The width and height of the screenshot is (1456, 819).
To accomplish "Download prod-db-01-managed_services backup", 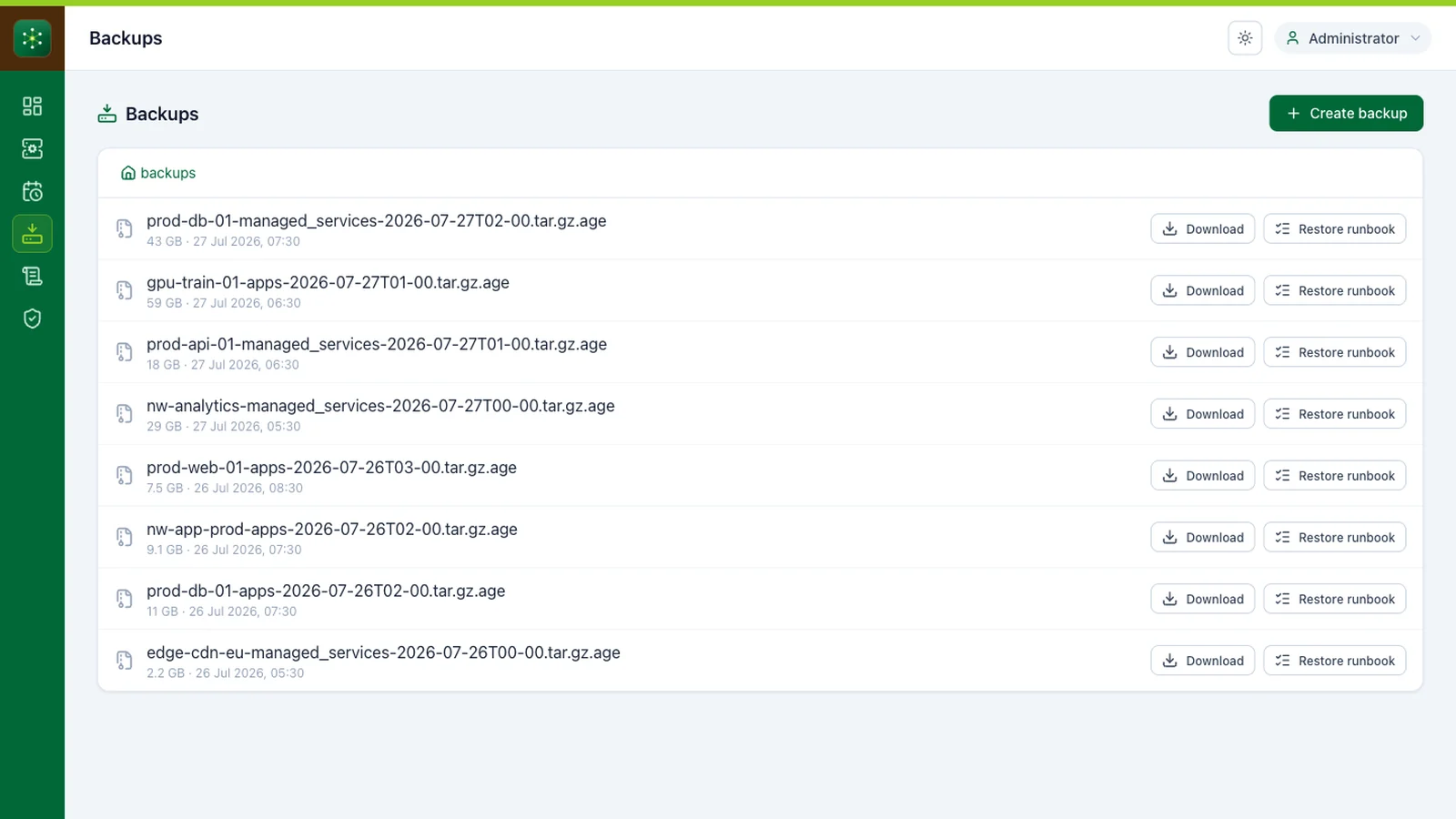I will point(1203,229).
